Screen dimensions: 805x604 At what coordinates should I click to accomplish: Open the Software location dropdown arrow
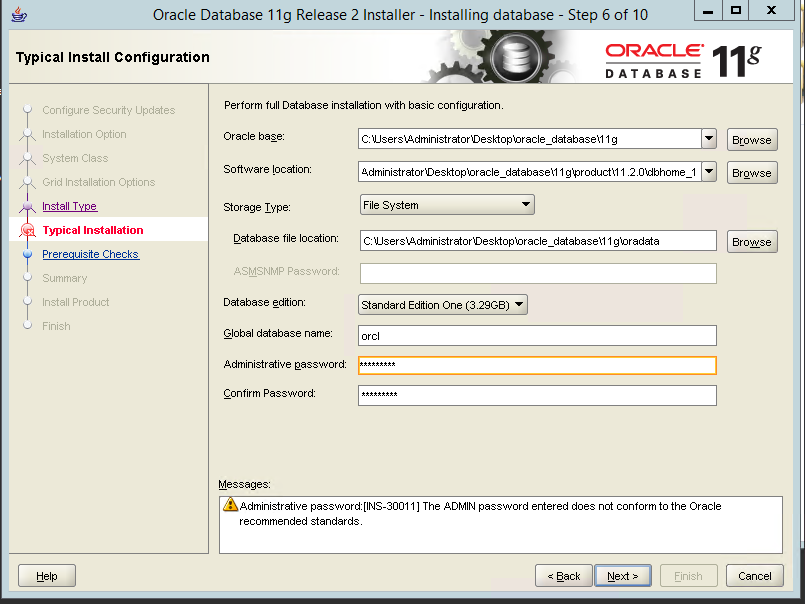[x=709, y=172]
